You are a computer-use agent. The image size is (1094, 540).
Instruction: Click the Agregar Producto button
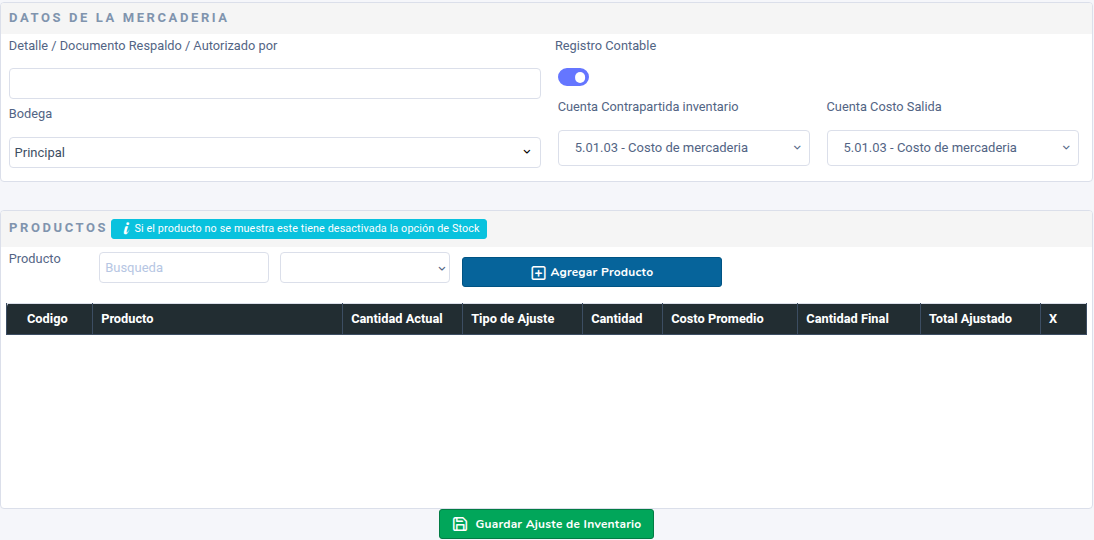coord(592,272)
